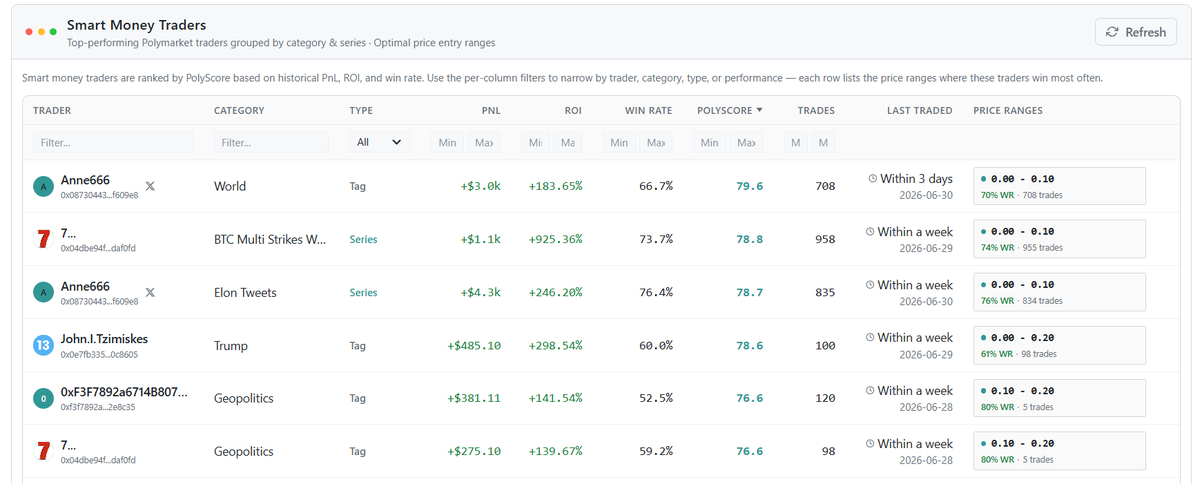
Task: Click the 0.00 - 0.20 price range box
Action: (x=1059, y=345)
